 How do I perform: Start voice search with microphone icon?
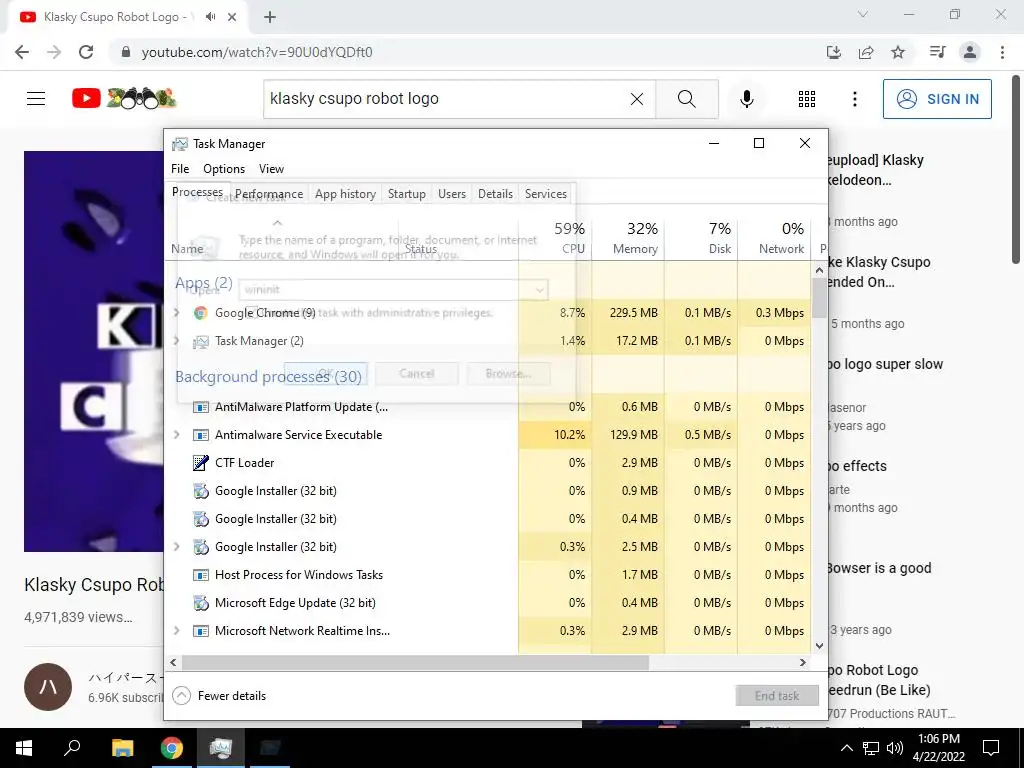[x=746, y=99]
